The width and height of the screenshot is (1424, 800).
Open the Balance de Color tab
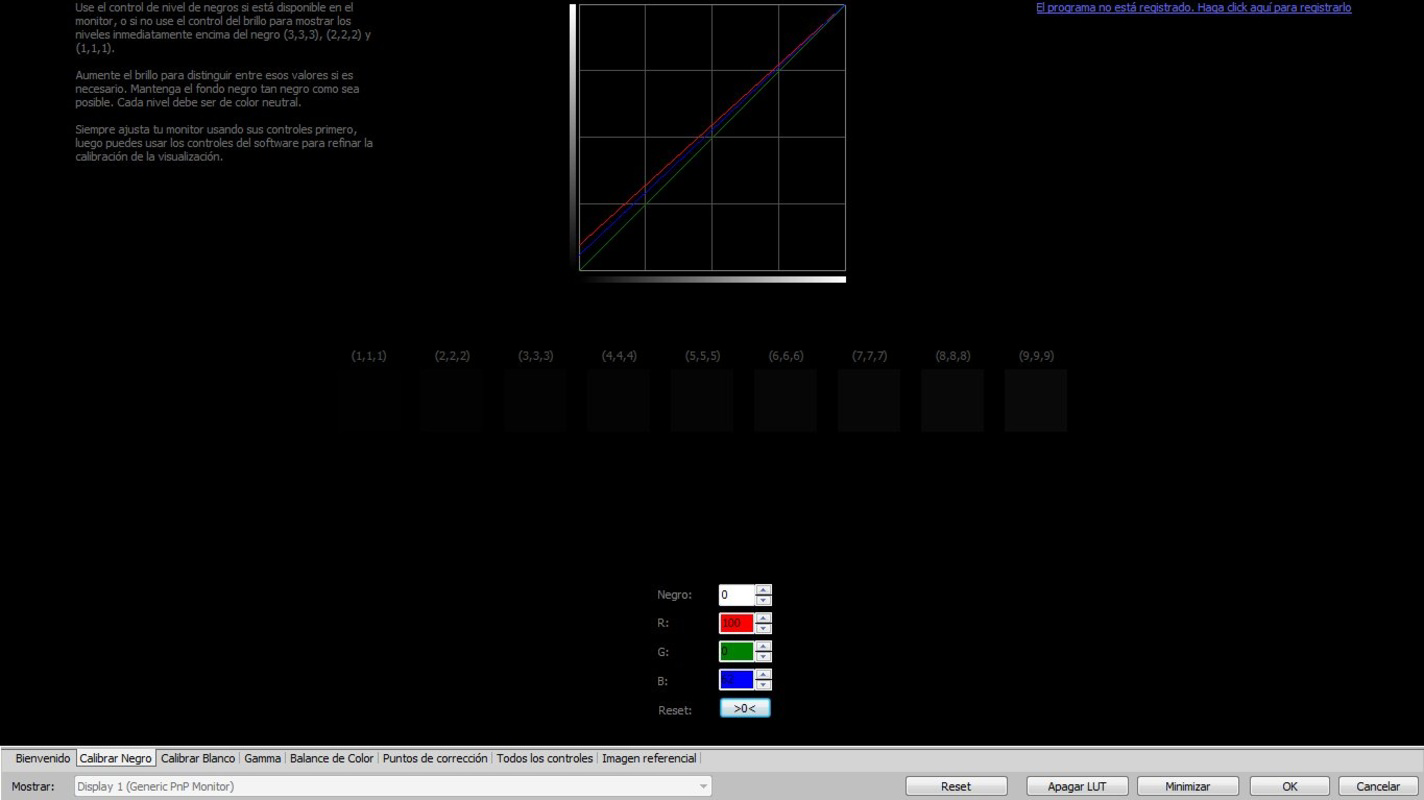tap(331, 758)
